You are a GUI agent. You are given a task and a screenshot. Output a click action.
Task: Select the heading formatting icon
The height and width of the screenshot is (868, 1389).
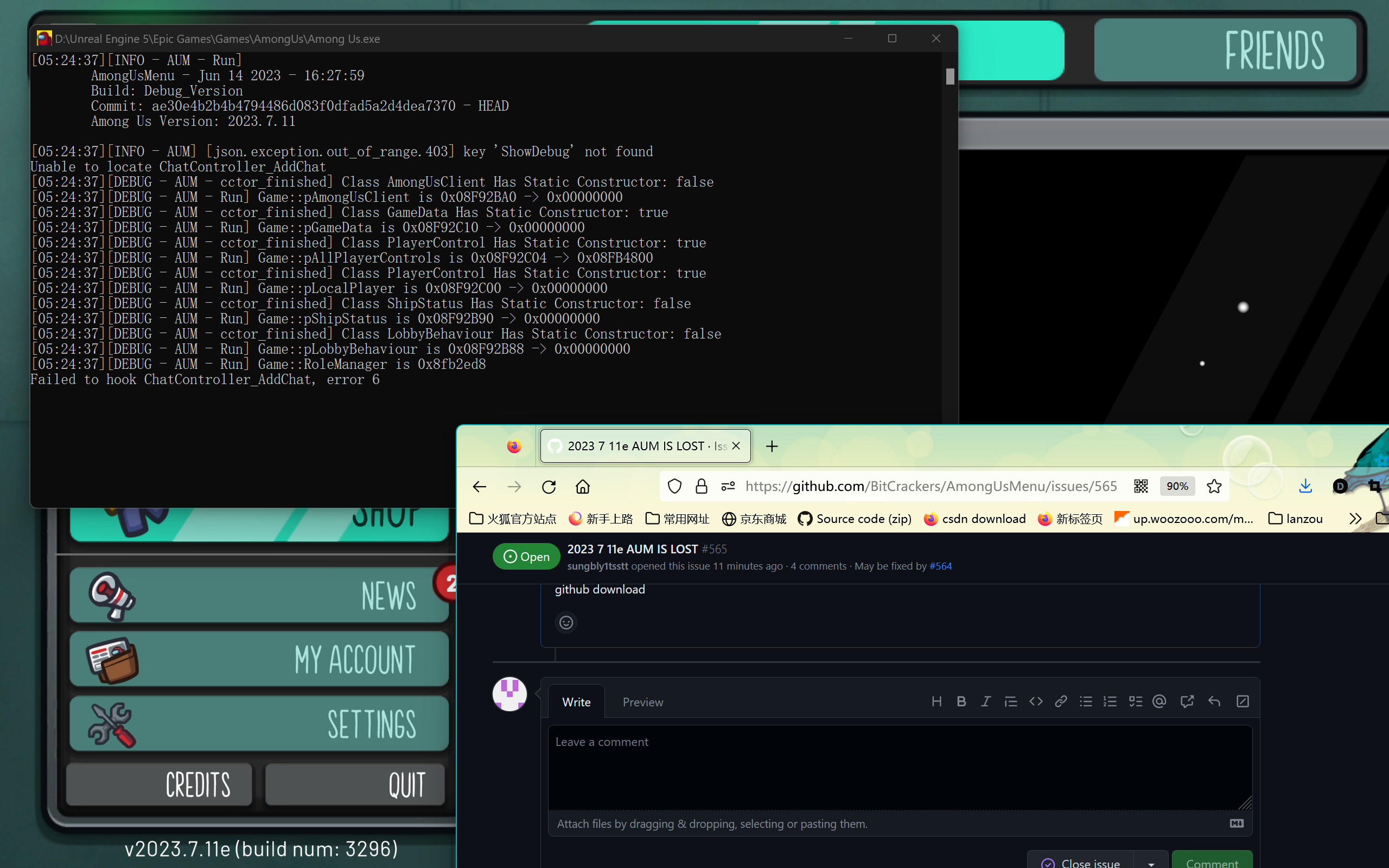coord(936,701)
